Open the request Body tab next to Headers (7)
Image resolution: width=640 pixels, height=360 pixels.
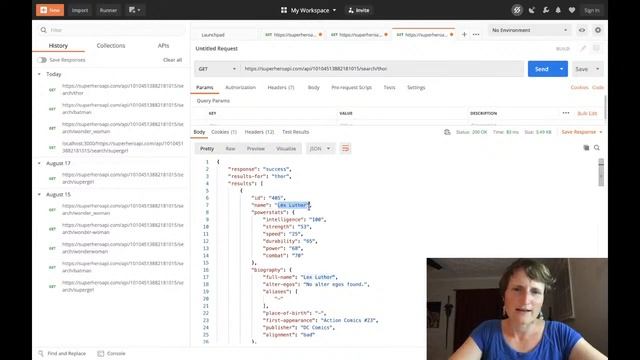(313, 87)
